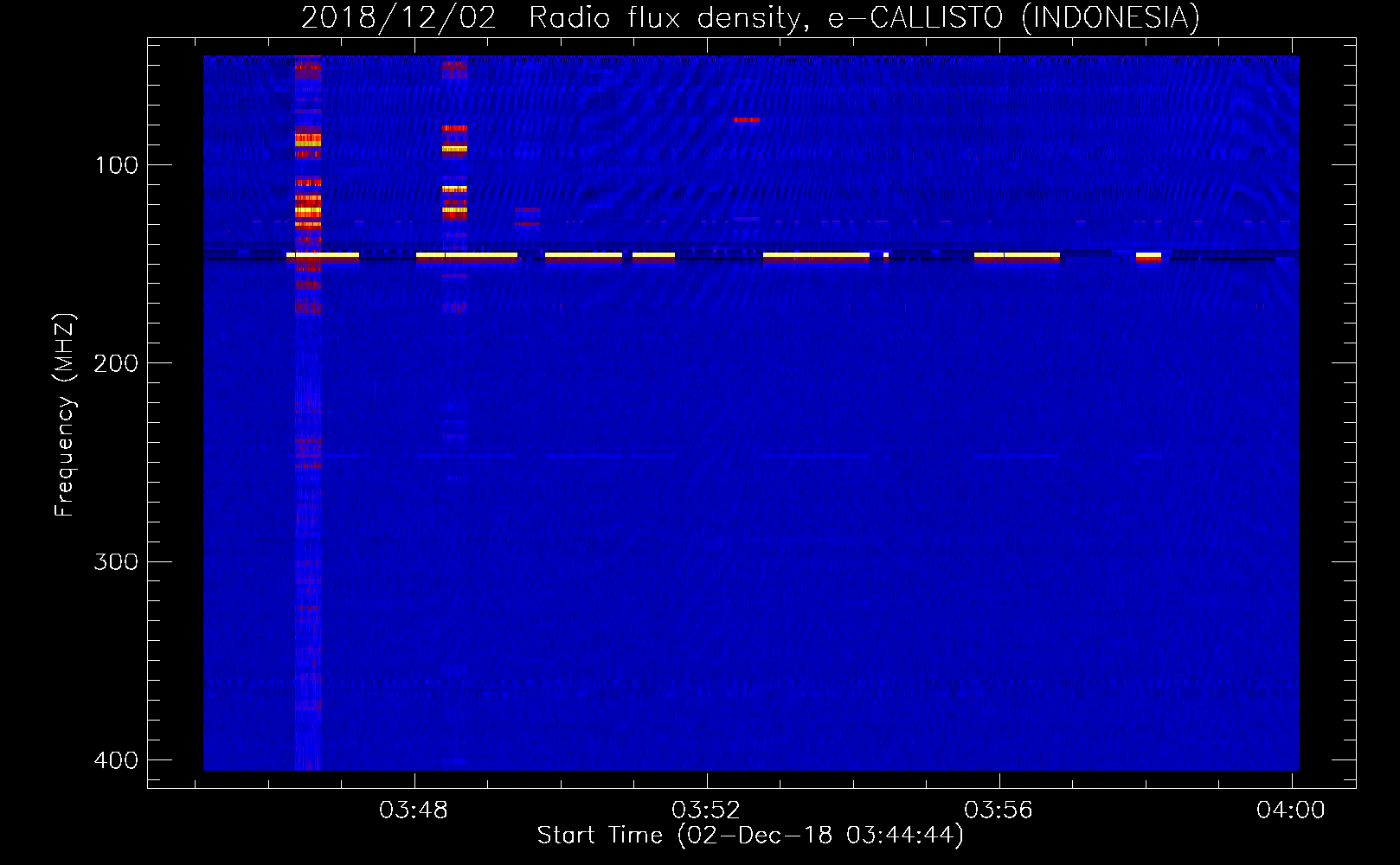Click the plot title "Radio flux density, e-CALLISTO (INDONESIA)"
This screenshot has height=865, width=1400.
point(864,17)
